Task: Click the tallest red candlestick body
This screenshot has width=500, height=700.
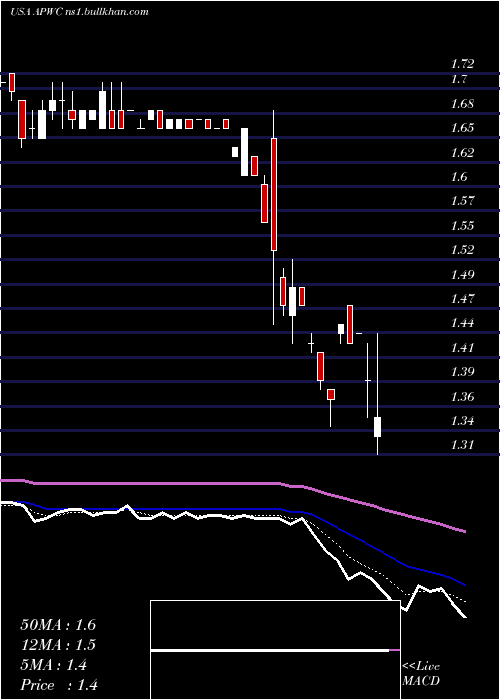Action: click(x=274, y=194)
